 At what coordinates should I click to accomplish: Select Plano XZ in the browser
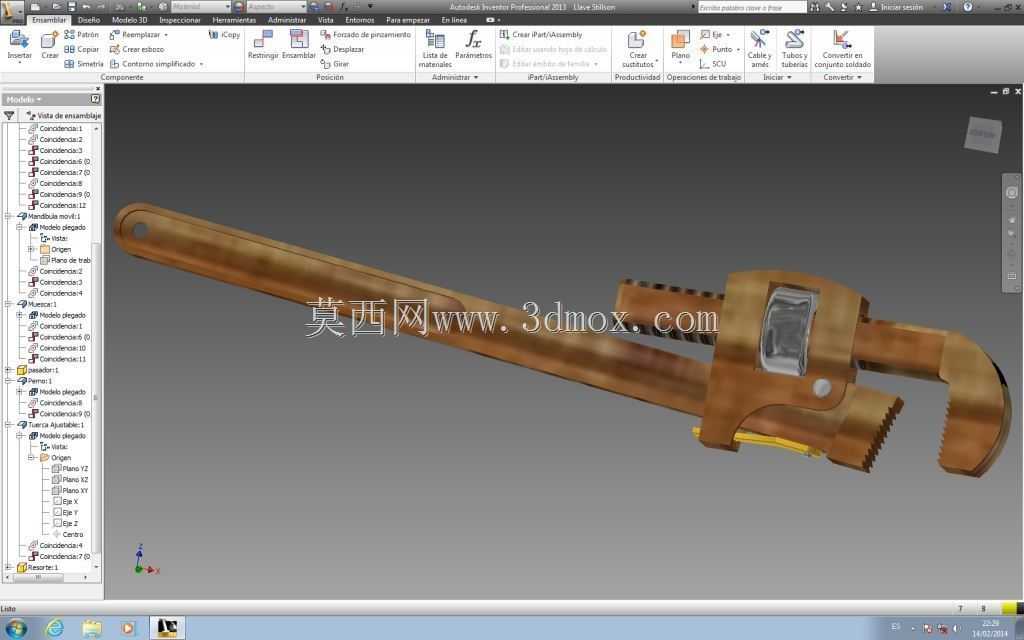point(70,479)
